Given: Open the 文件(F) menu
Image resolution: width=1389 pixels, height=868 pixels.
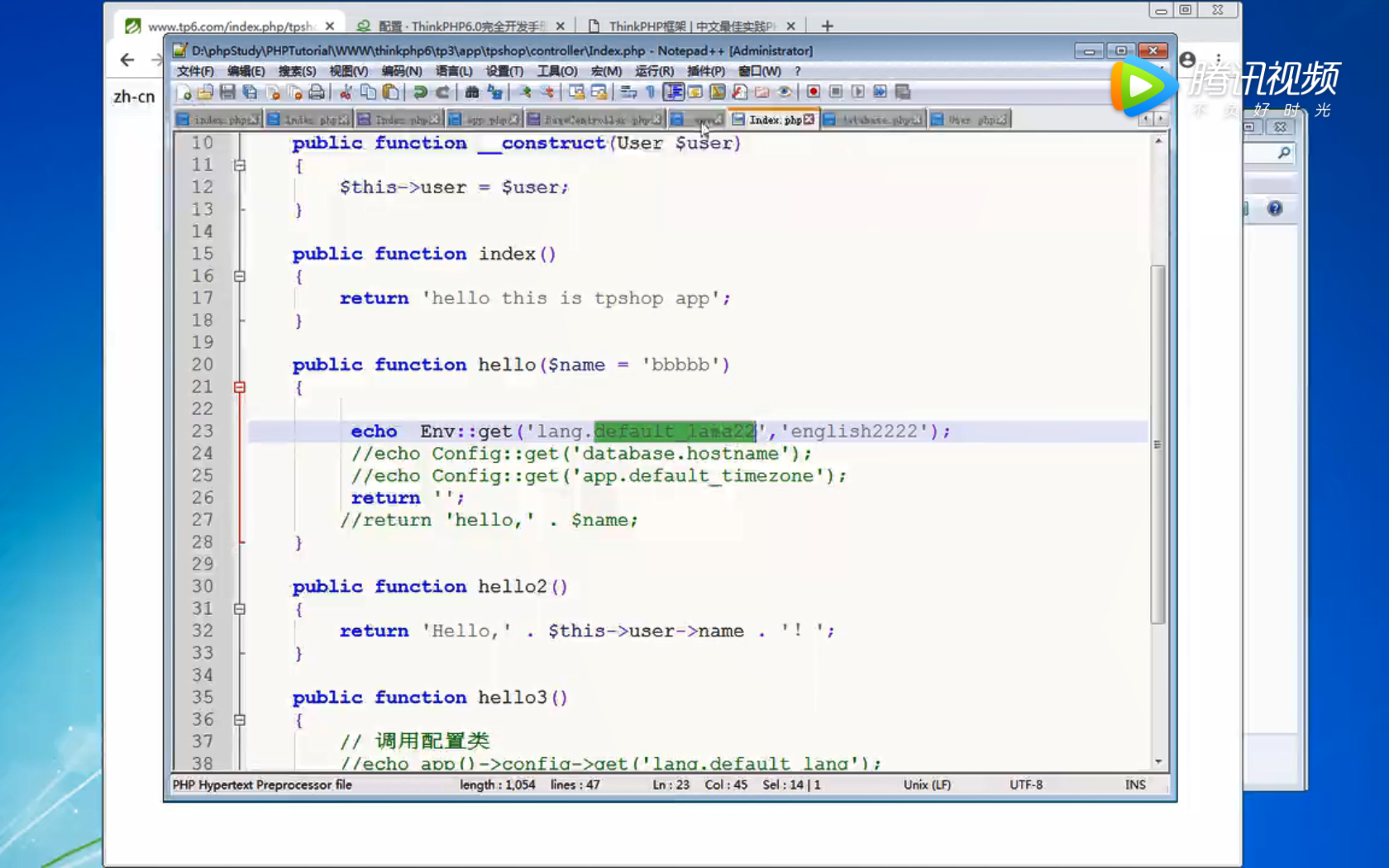Looking at the screenshot, I should (x=195, y=71).
